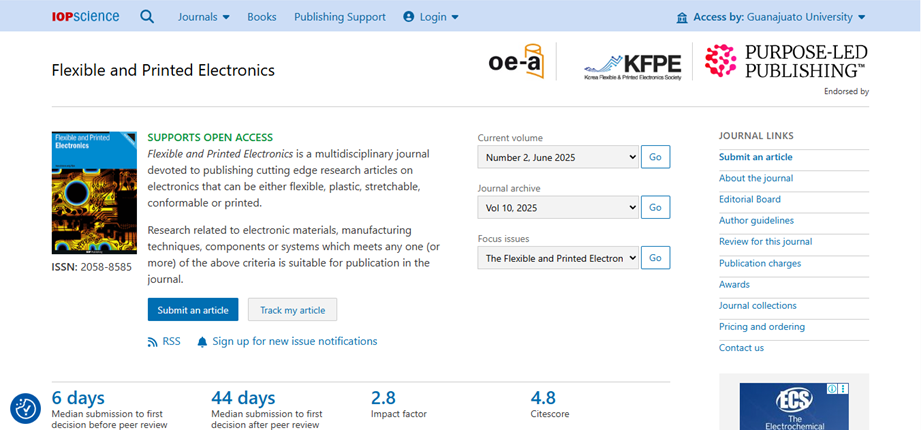Click the RSS feed icon
The width and height of the screenshot is (921, 430).
153,342
